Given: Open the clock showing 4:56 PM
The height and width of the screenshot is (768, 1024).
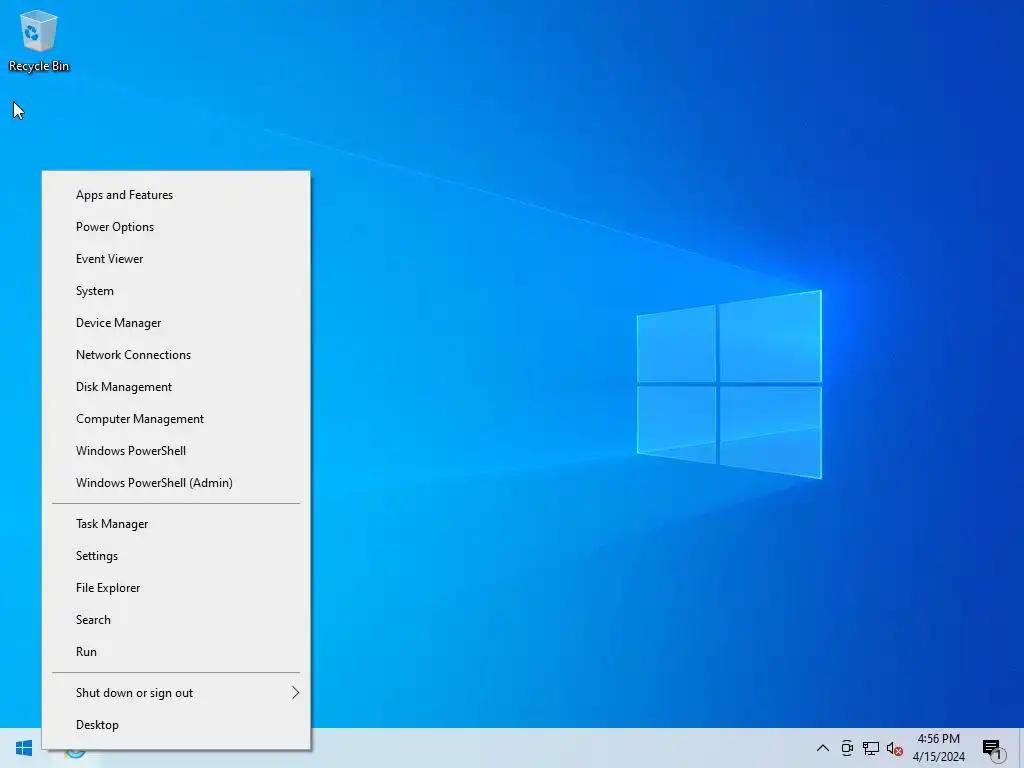Looking at the screenshot, I should [x=938, y=748].
